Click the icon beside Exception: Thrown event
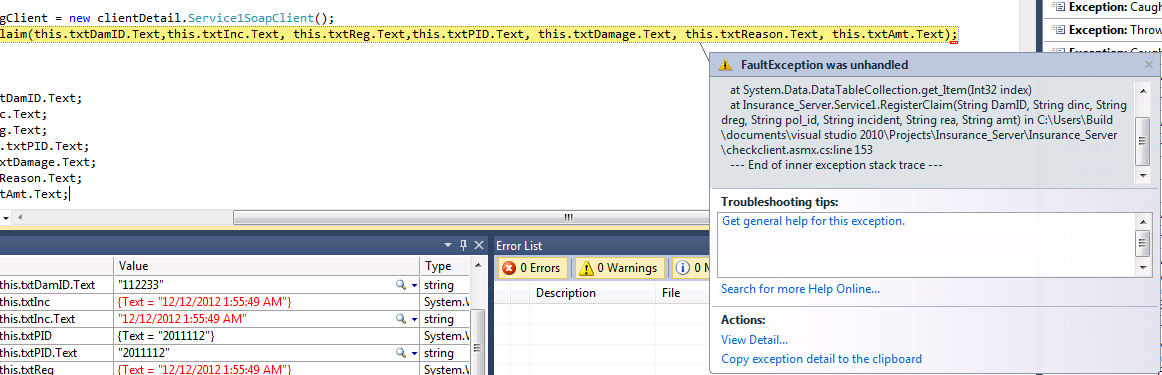This screenshot has height=375, width=1162. coord(1058,30)
